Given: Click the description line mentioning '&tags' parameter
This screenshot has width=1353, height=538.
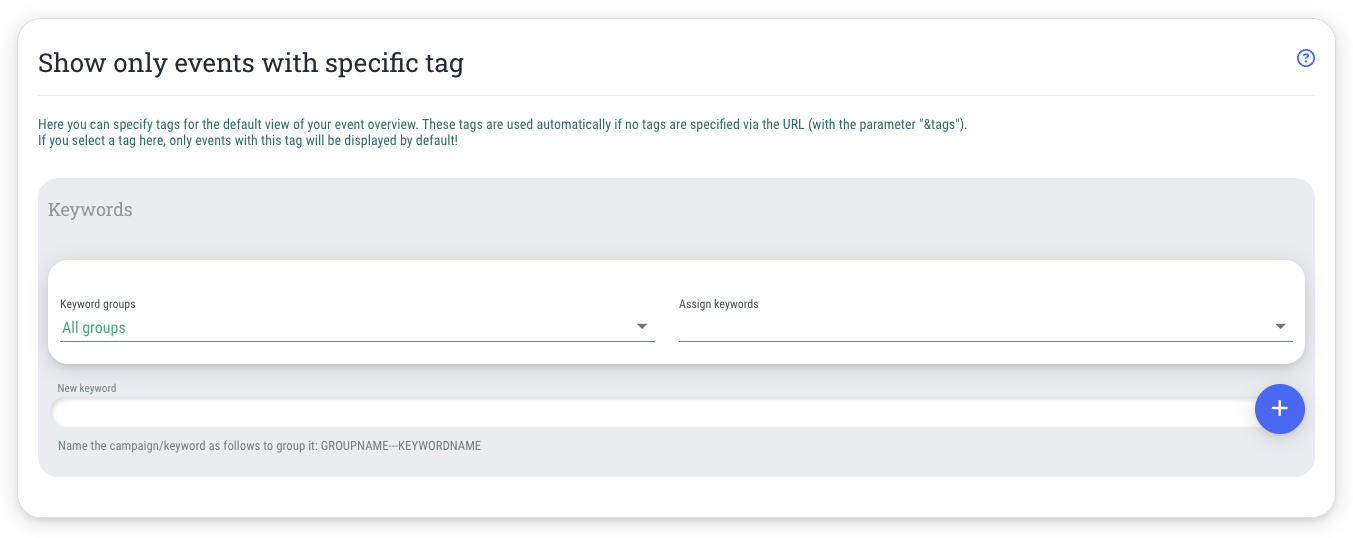Looking at the screenshot, I should 503,125.
